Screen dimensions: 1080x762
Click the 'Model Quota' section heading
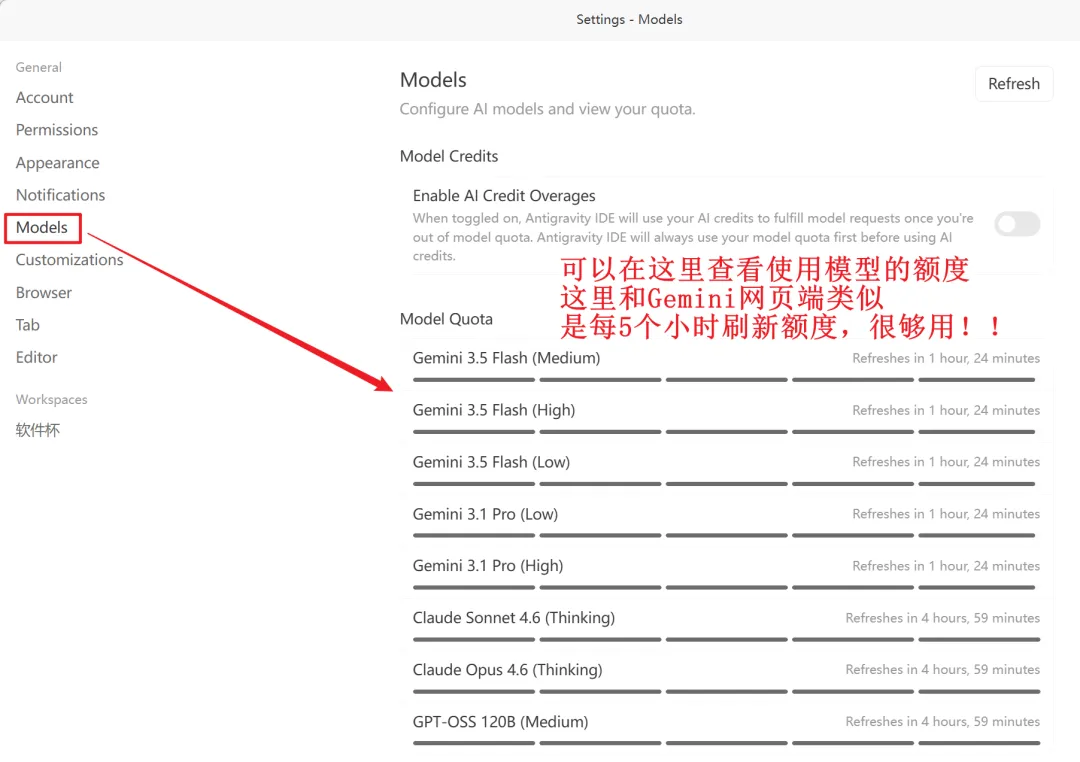tap(446, 319)
